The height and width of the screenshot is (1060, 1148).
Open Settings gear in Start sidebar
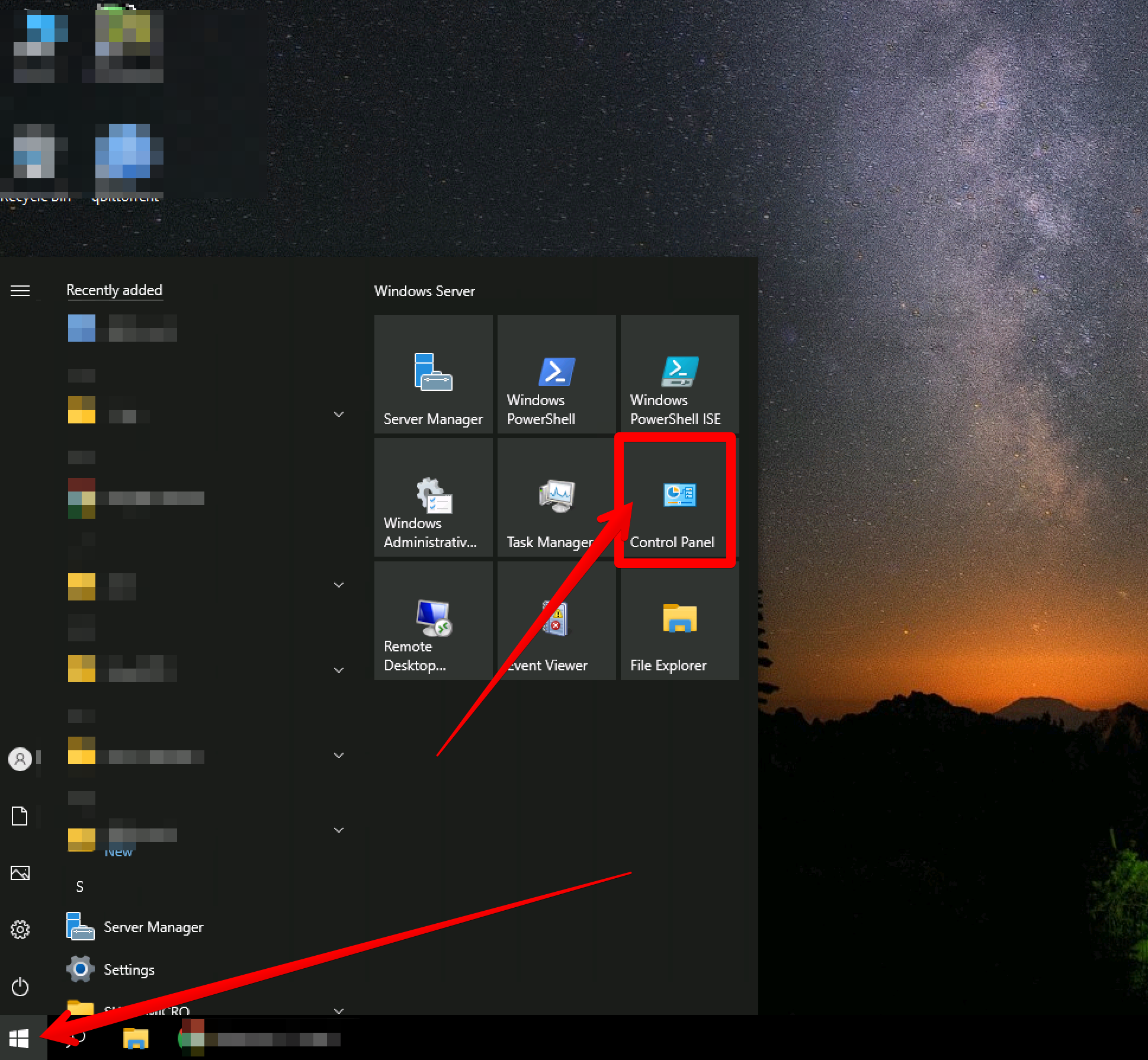20,930
